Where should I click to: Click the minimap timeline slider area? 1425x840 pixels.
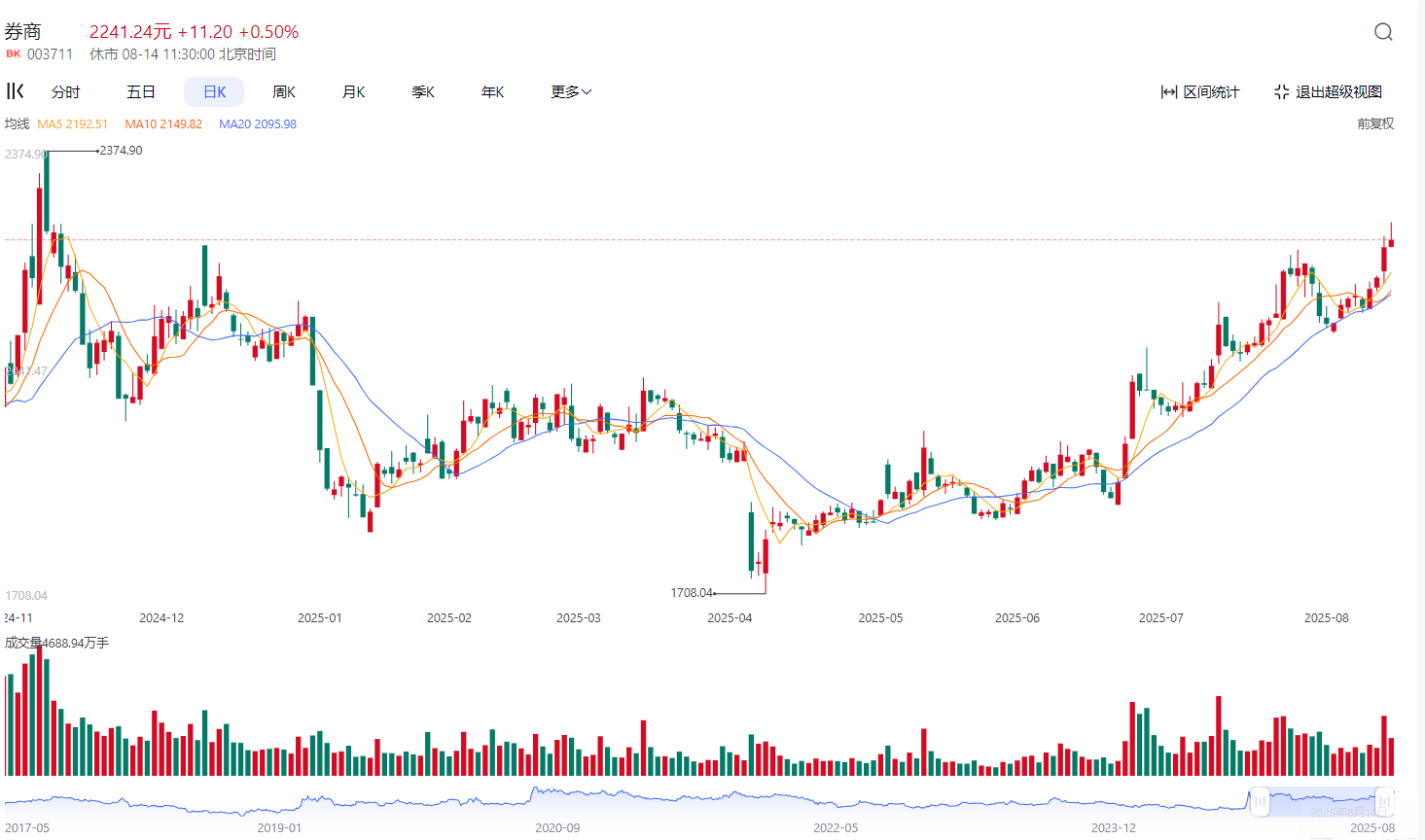(681, 802)
